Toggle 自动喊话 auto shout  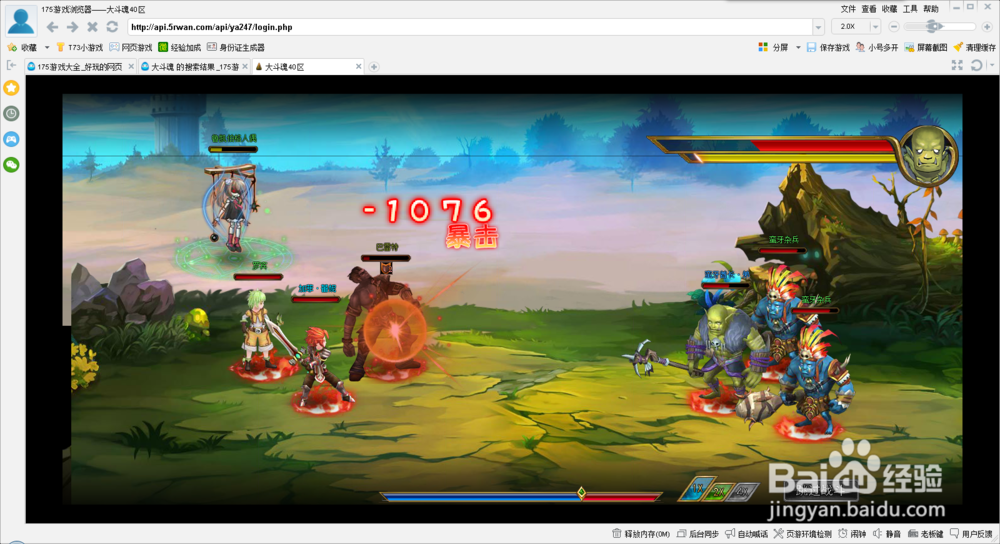point(747,534)
